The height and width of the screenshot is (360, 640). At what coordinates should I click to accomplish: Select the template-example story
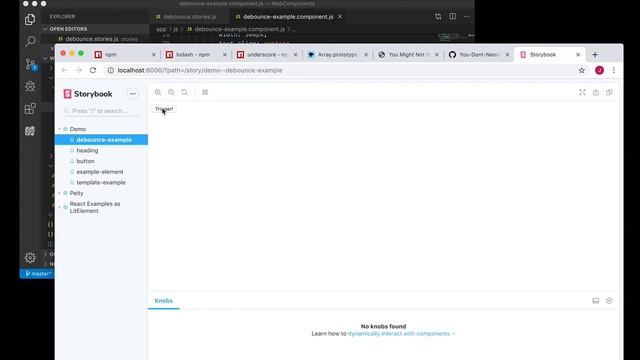point(101,182)
